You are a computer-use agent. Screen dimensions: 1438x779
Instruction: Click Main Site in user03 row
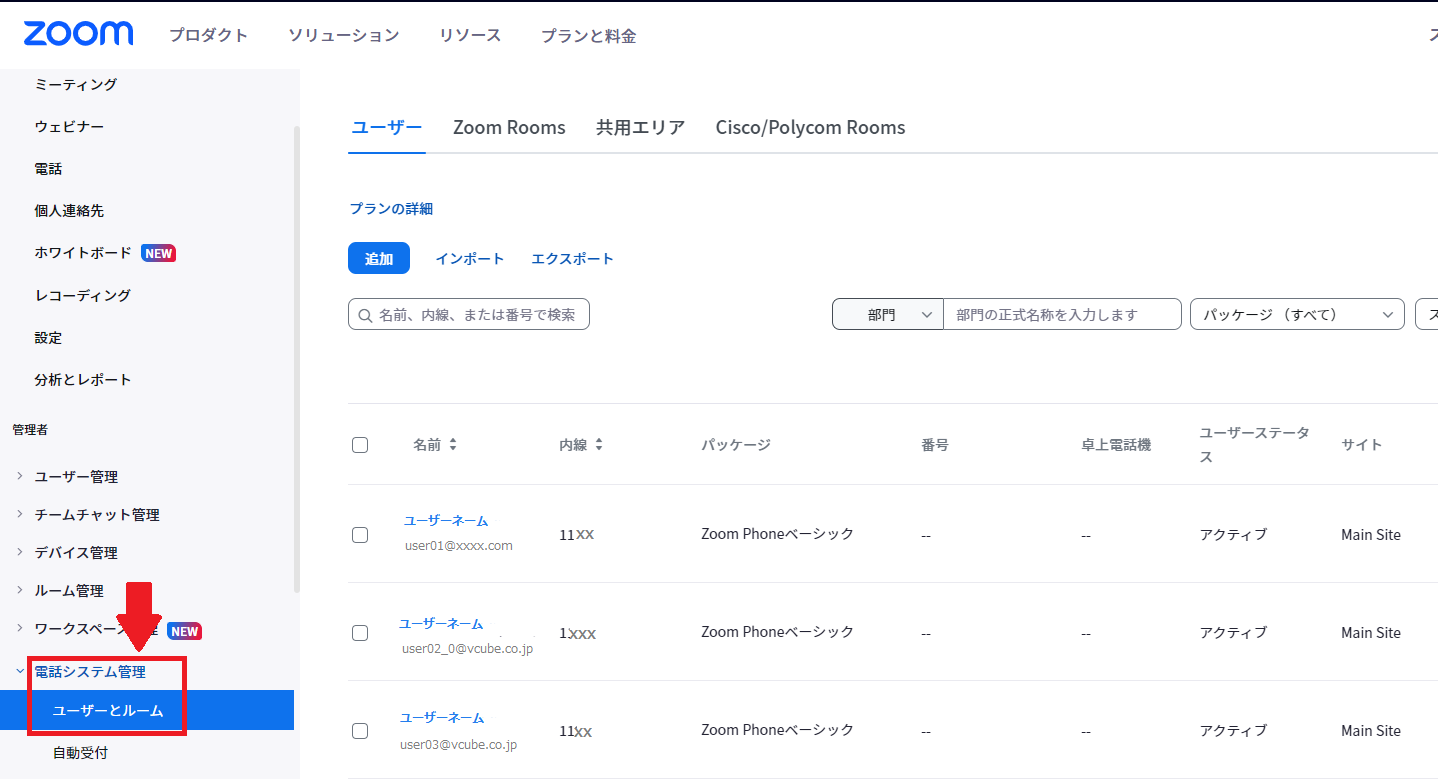click(x=1371, y=731)
